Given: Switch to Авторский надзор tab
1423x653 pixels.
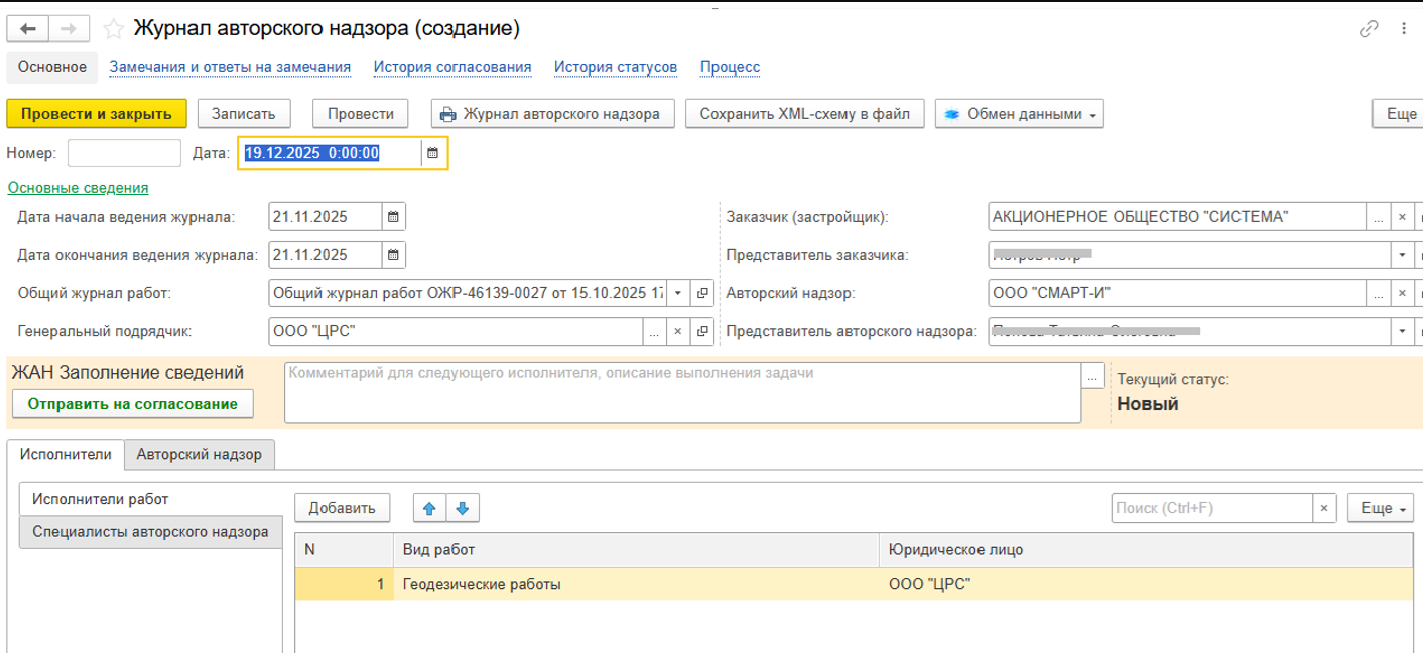Looking at the screenshot, I should point(199,454).
